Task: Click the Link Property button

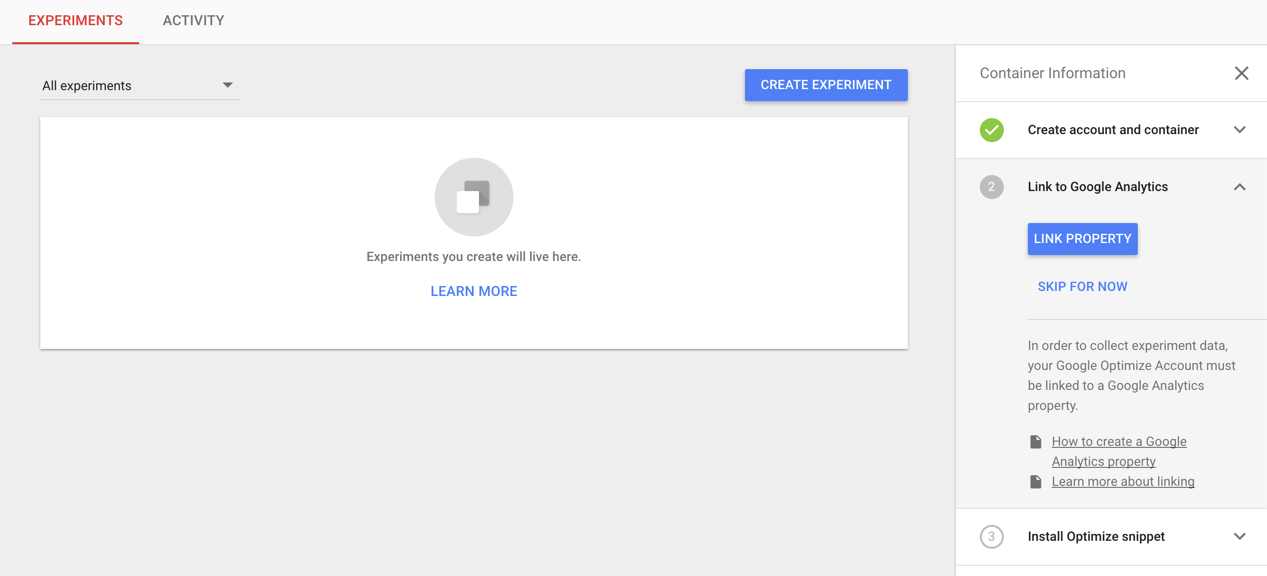Action: pyautogui.click(x=1083, y=239)
